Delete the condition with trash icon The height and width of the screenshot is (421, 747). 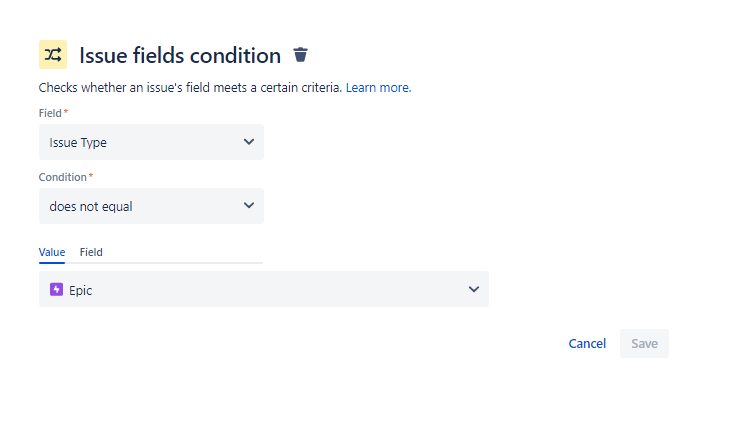(x=300, y=55)
